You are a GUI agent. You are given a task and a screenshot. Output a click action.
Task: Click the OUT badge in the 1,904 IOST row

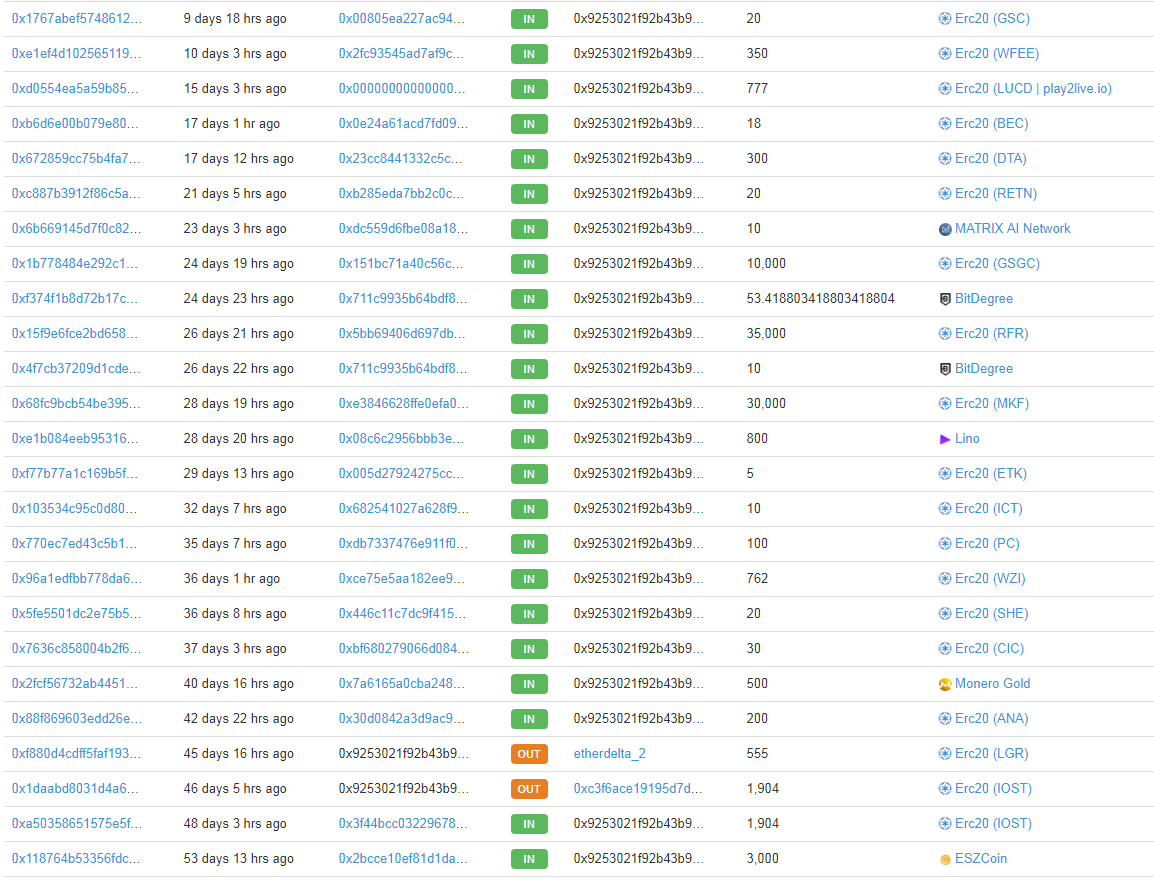[x=529, y=789]
